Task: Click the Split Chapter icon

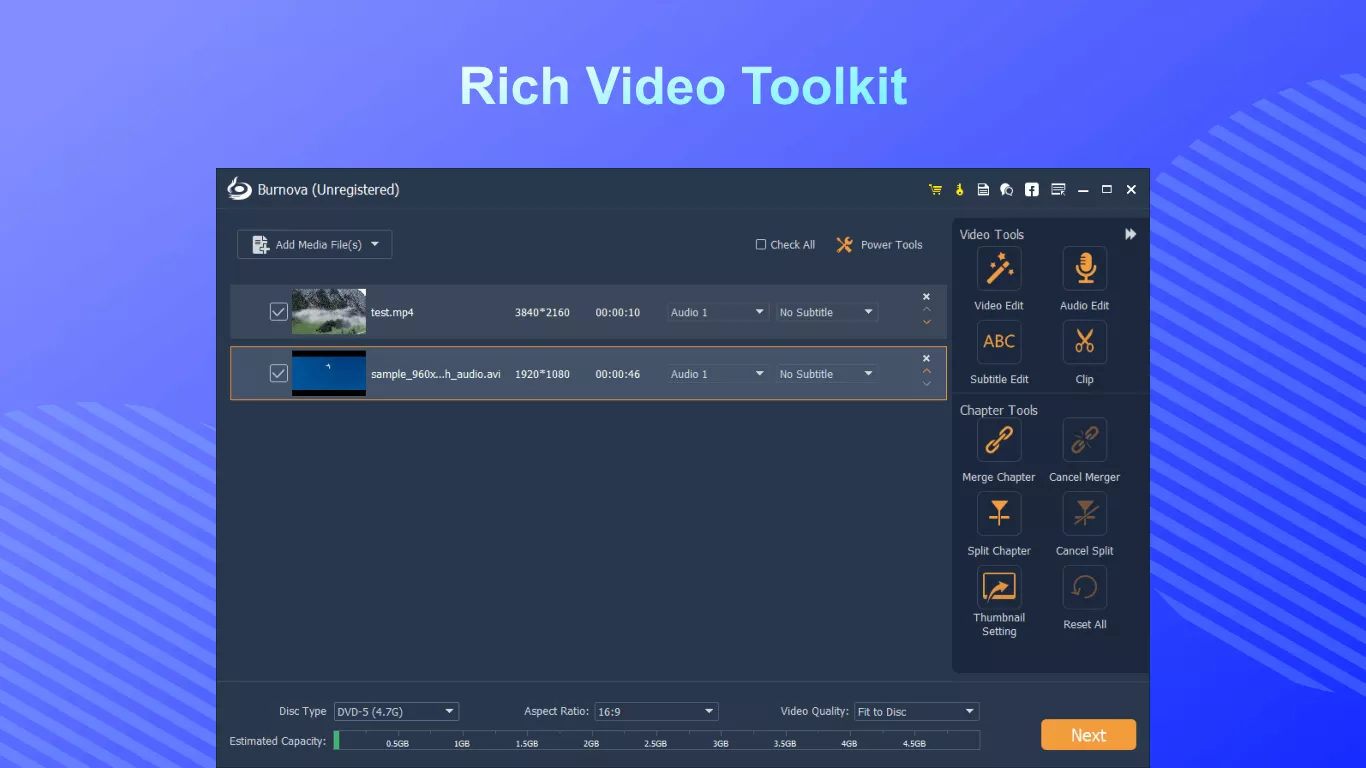Action: pos(998,514)
